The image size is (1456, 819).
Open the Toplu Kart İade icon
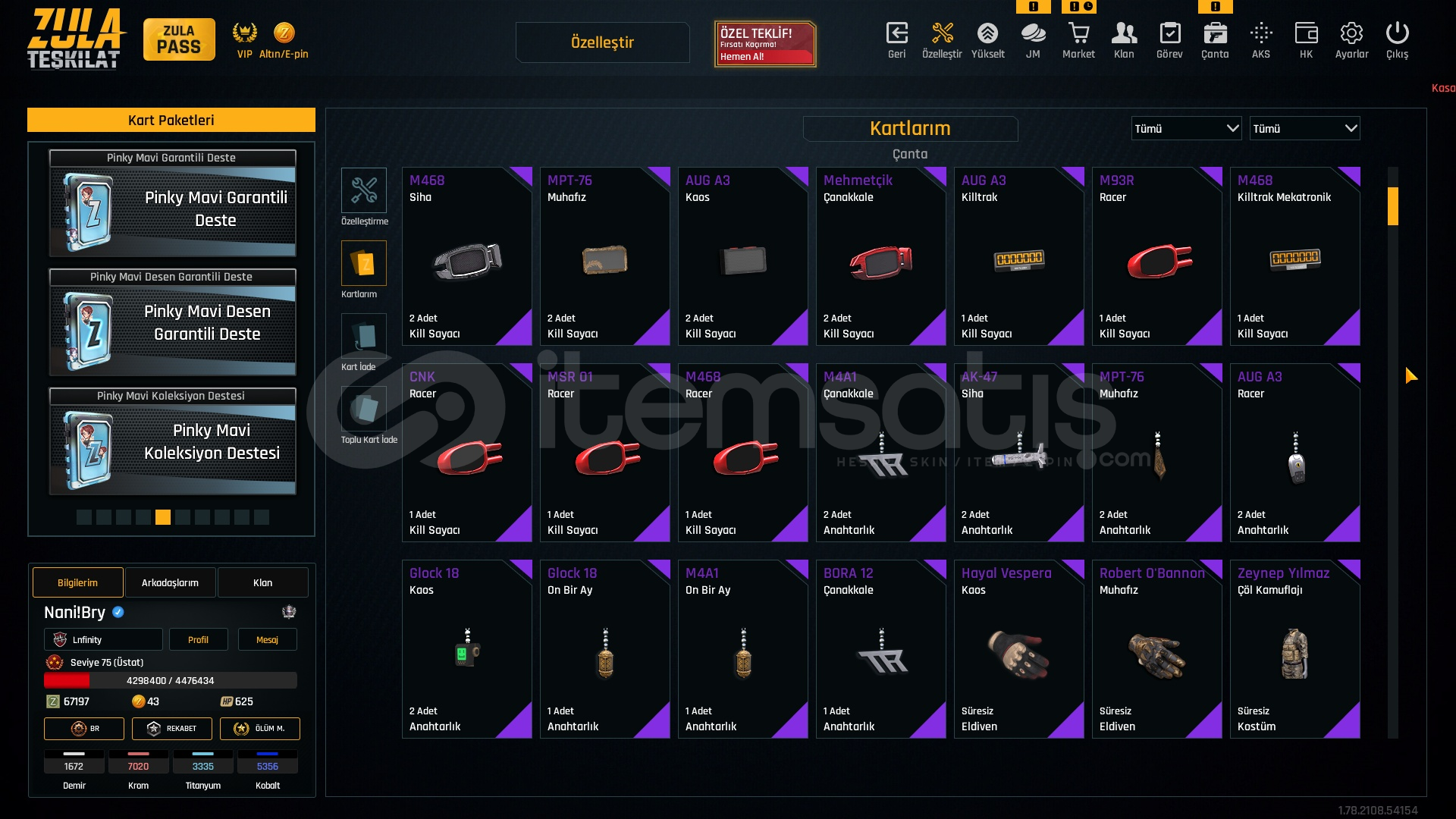click(x=364, y=409)
